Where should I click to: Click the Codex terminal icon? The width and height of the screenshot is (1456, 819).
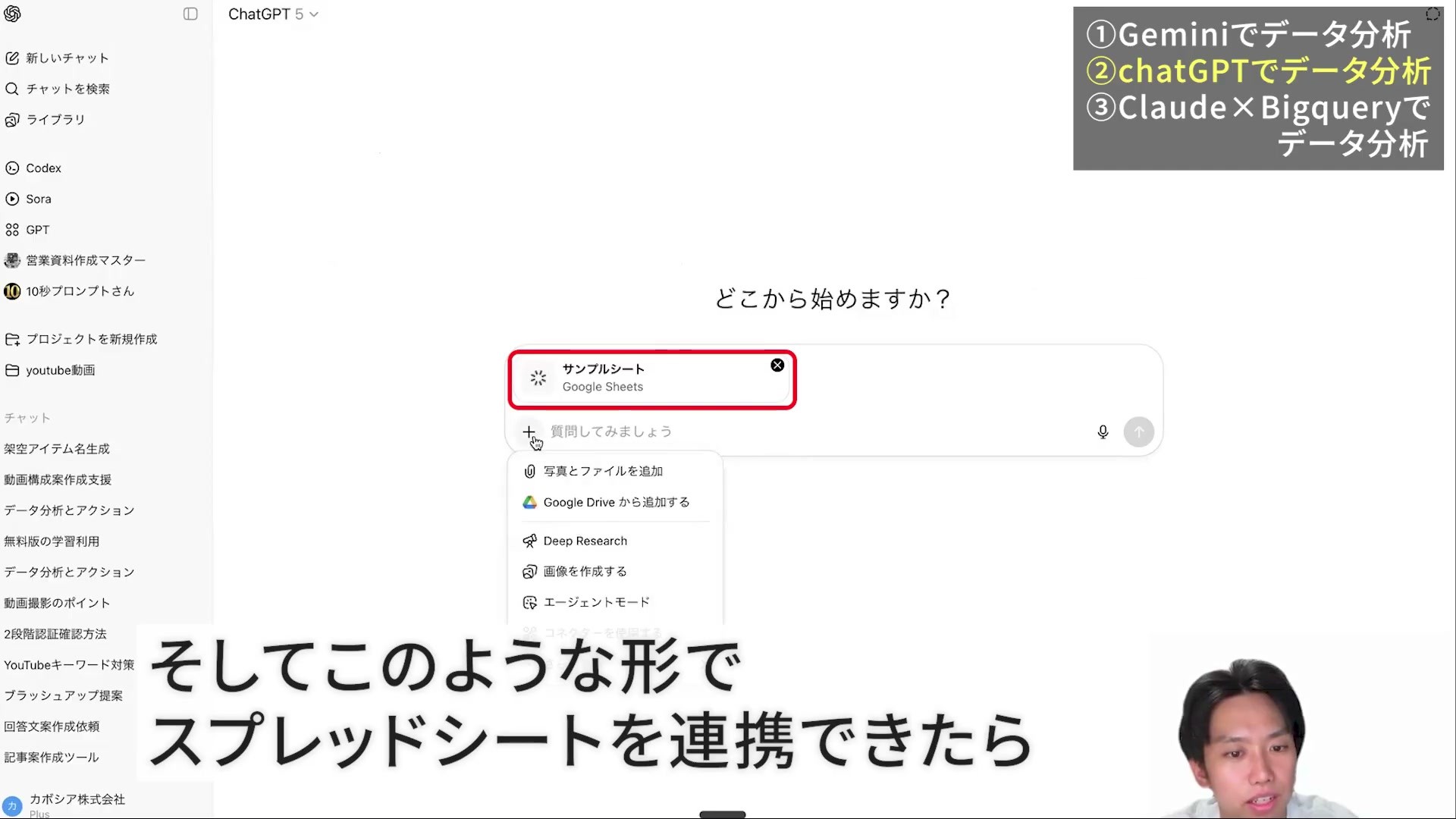tap(12, 168)
